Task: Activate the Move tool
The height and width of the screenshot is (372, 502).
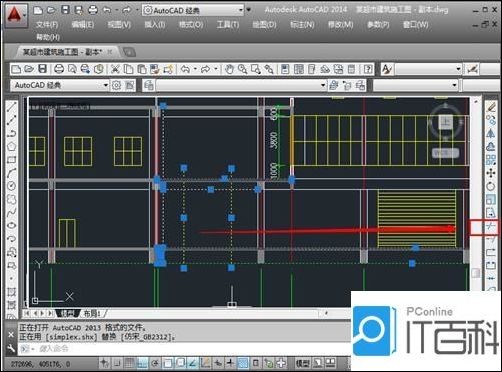Action: click(x=491, y=173)
